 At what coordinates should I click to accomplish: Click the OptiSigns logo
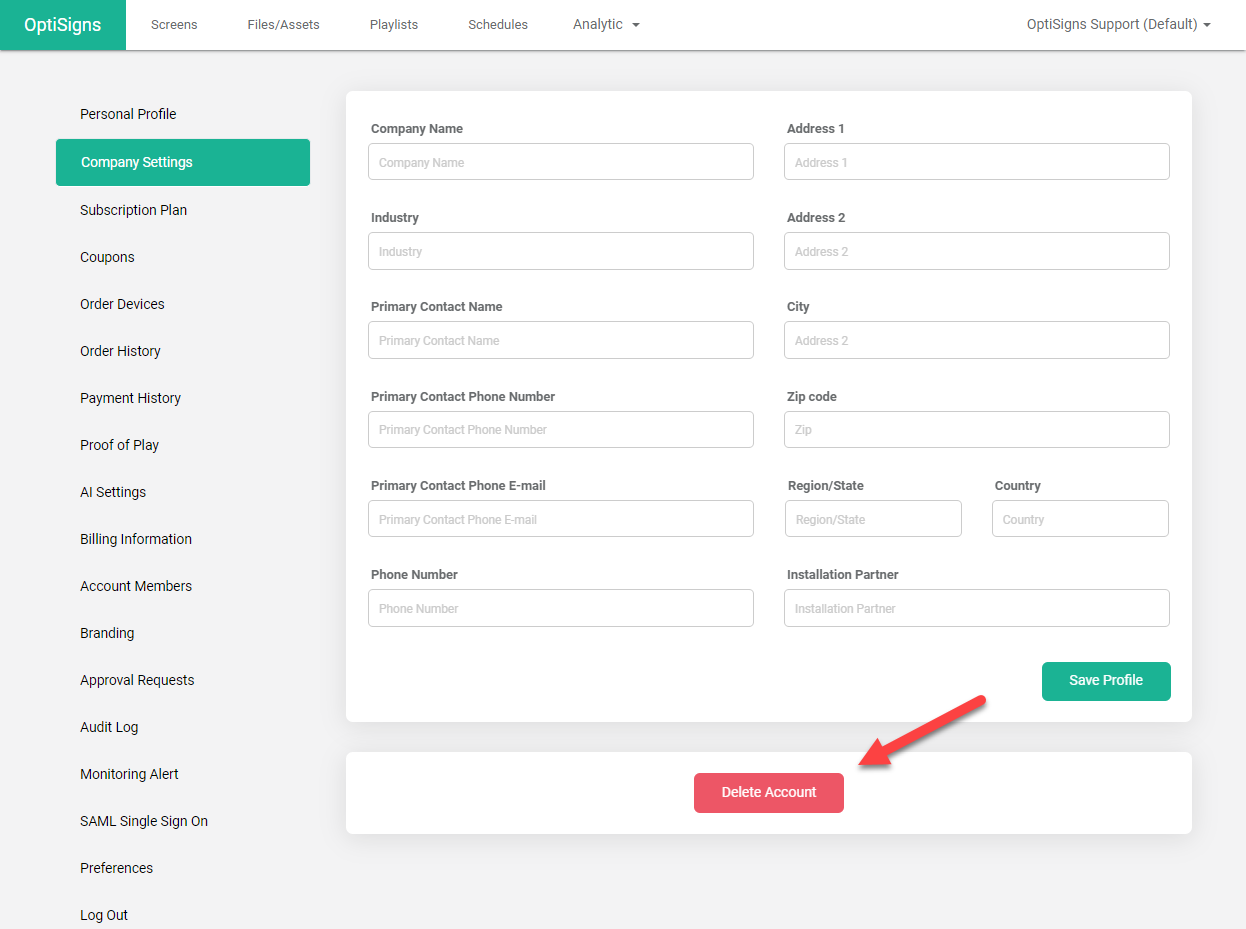(63, 25)
